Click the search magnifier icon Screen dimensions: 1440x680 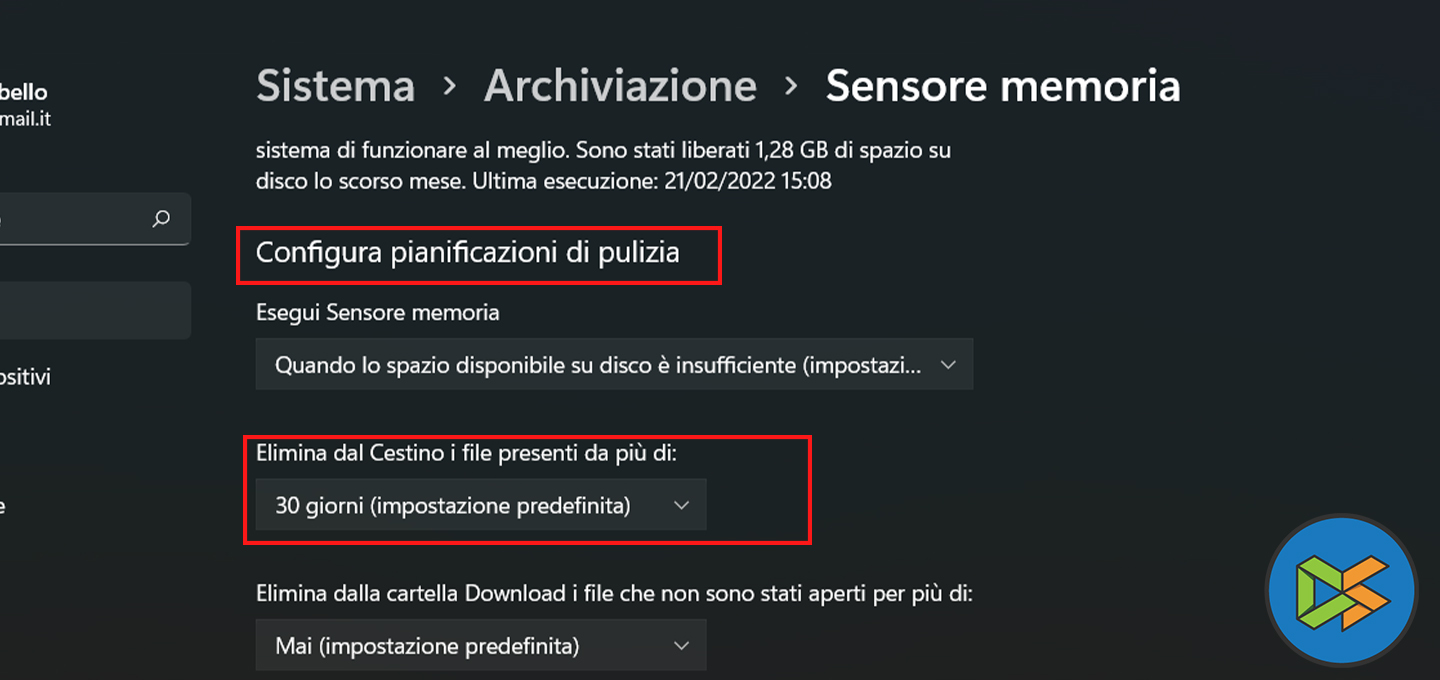(x=161, y=219)
